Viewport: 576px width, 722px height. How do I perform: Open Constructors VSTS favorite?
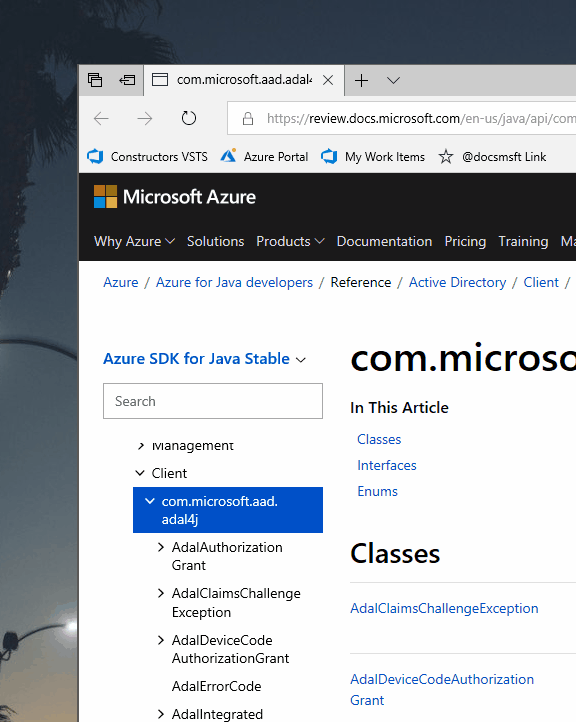coord(148,157)
